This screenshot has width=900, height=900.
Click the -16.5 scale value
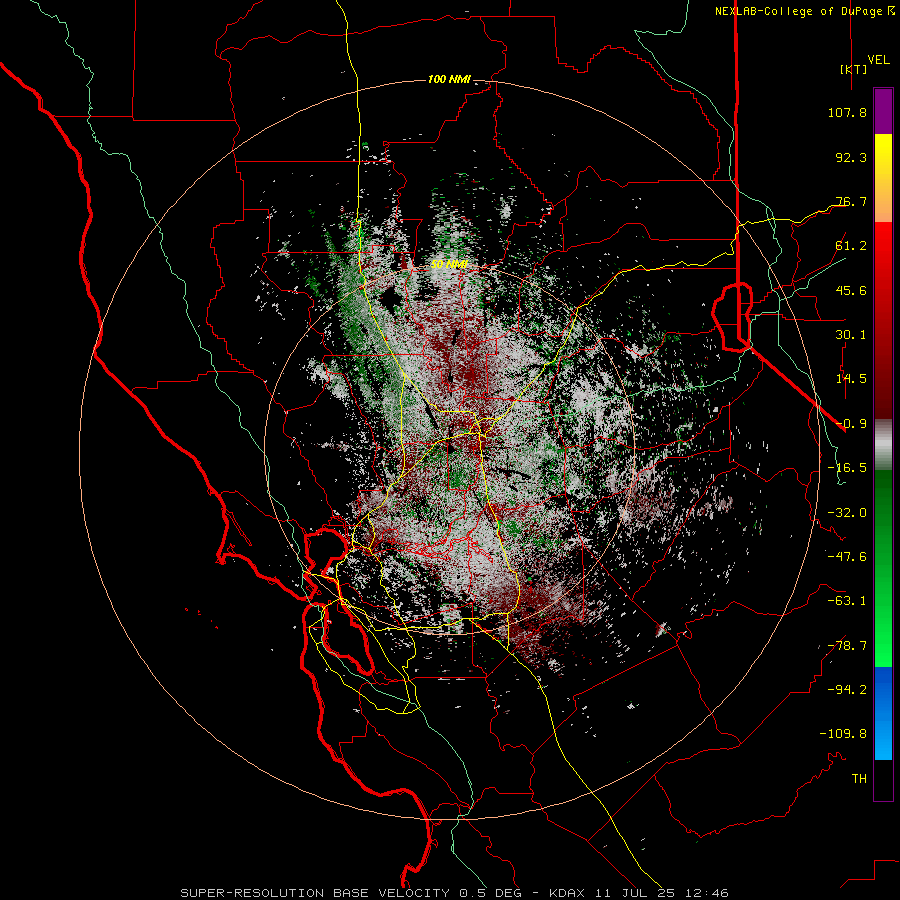pos(847,468)
